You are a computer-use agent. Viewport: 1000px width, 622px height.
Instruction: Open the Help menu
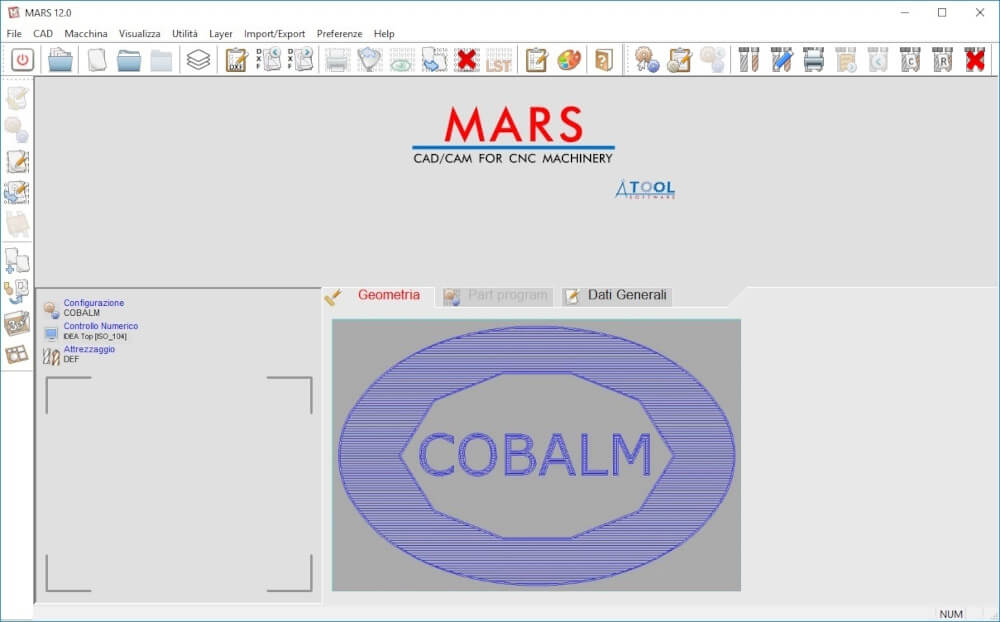coord(384,34)
